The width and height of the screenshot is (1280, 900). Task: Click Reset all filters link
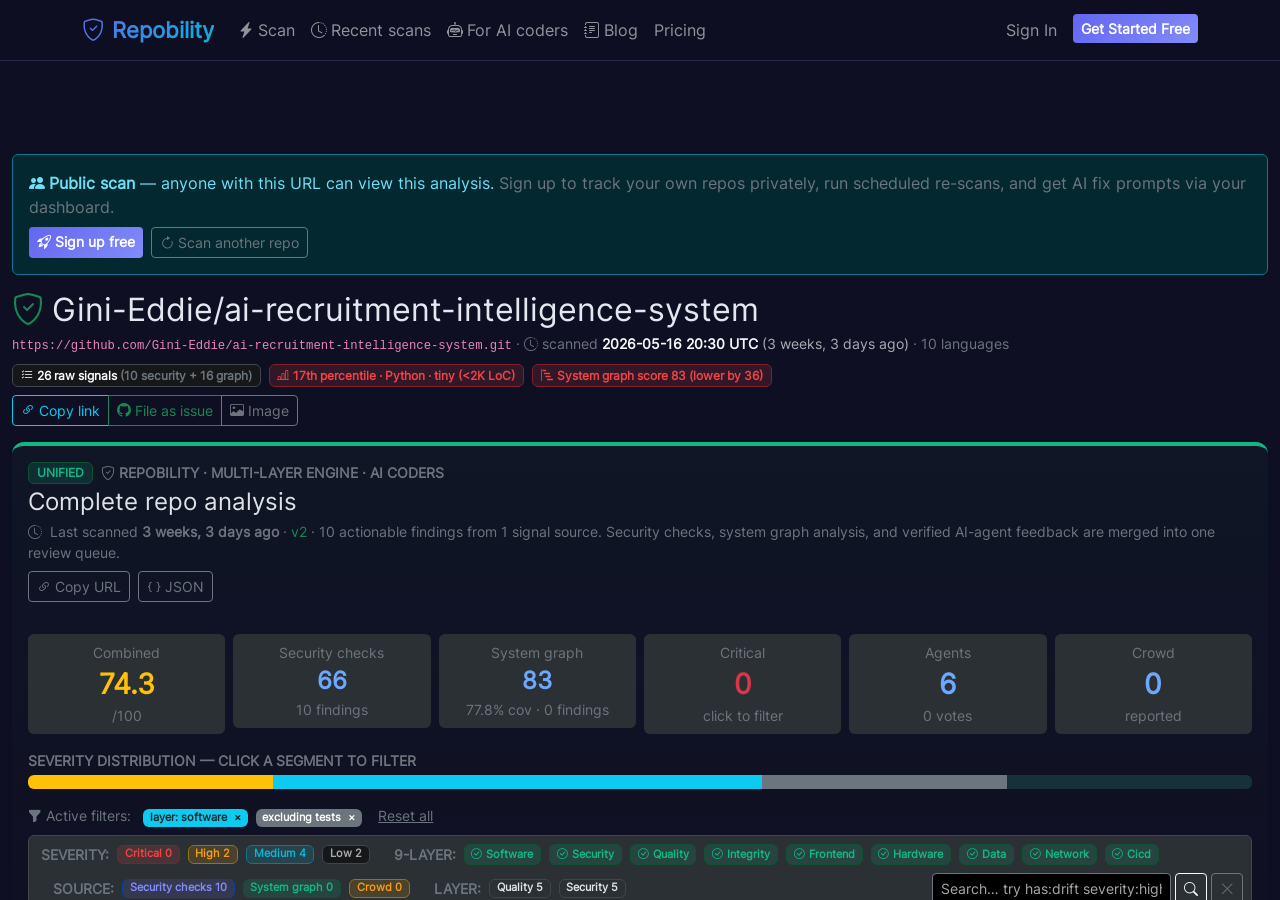(x=405, y=816)
